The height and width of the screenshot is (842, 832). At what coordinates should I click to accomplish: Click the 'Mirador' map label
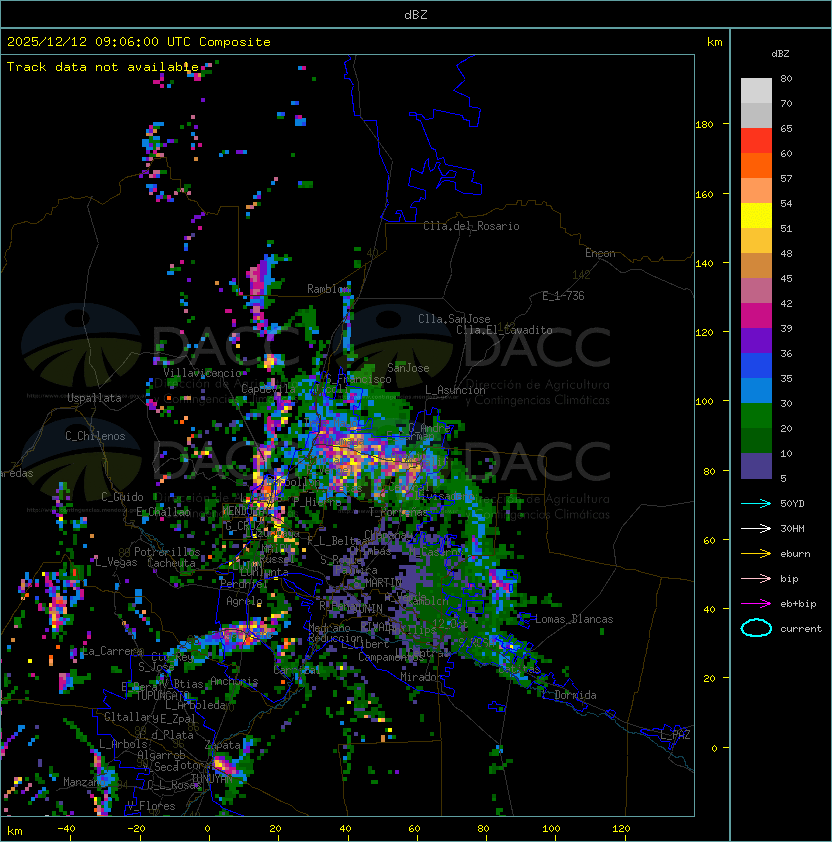[421, 677]
